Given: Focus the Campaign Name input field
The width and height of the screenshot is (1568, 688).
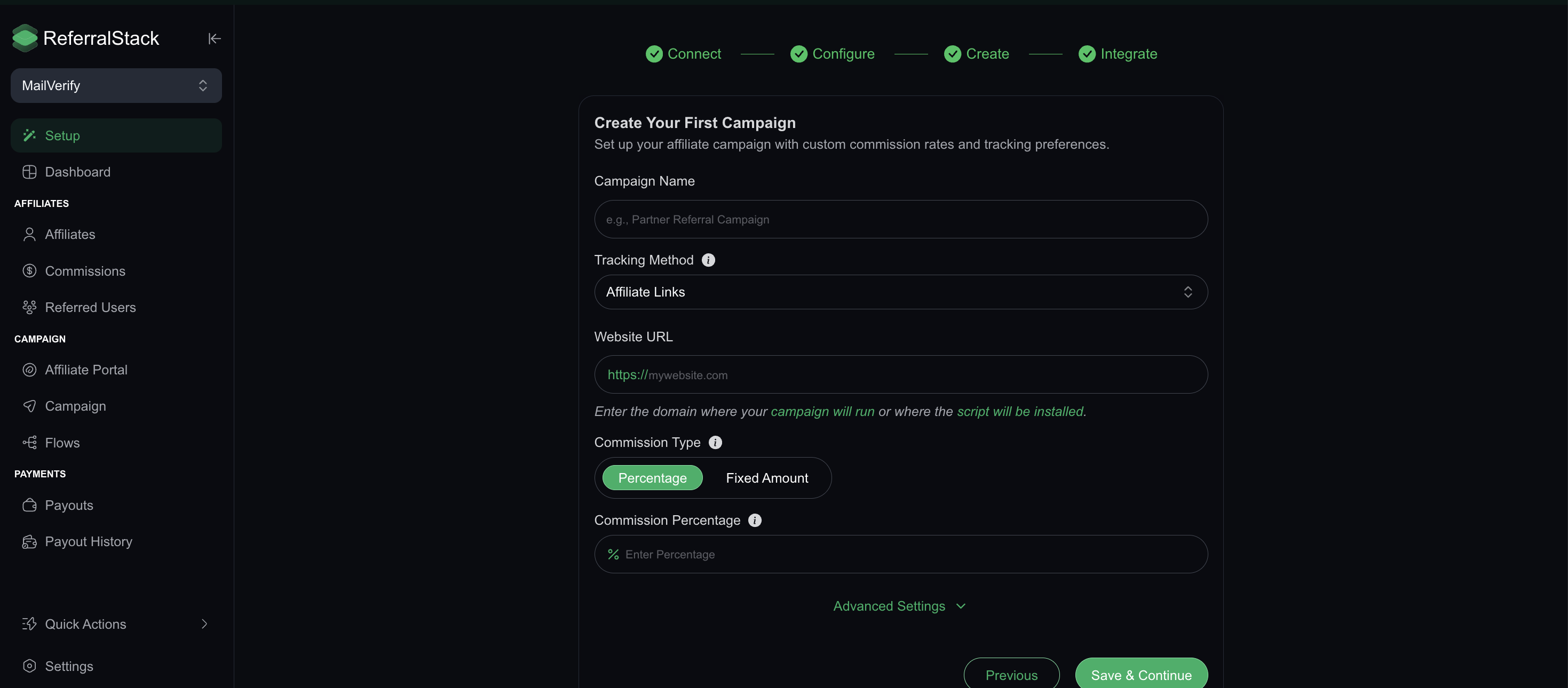Looking at the screenshot, I should 901,219.
